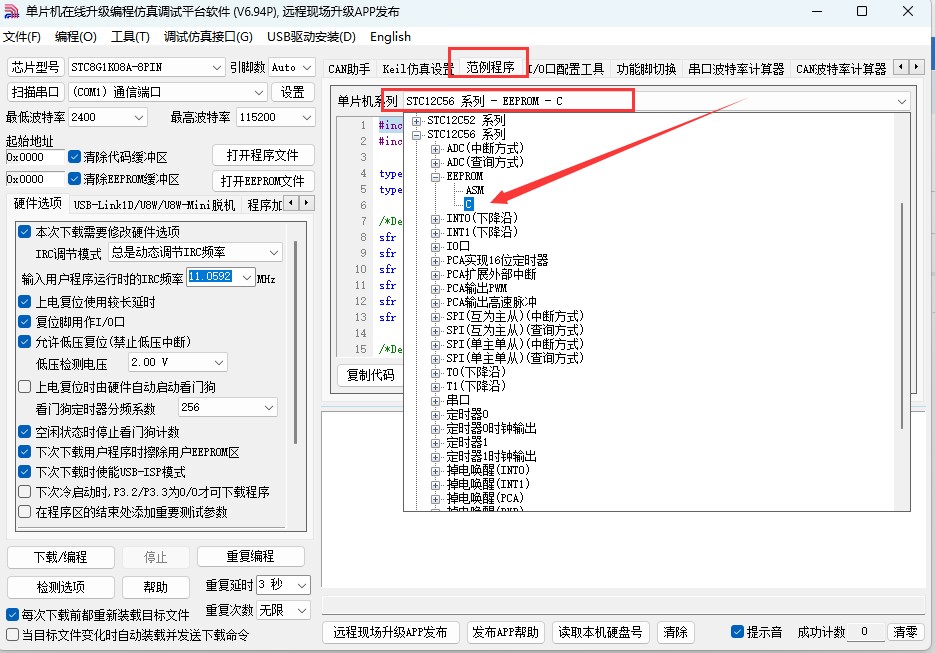The image size is (935, 653).
Task: Expand 串口 tree node
Action: click(x=435, y=401)
